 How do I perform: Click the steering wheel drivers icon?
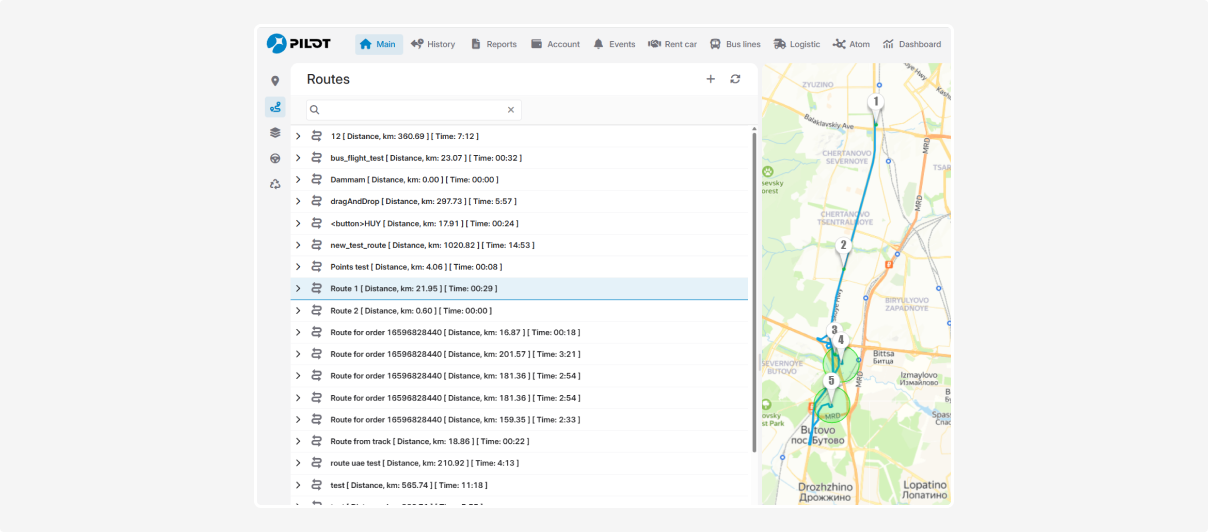(x=275, y=158)
